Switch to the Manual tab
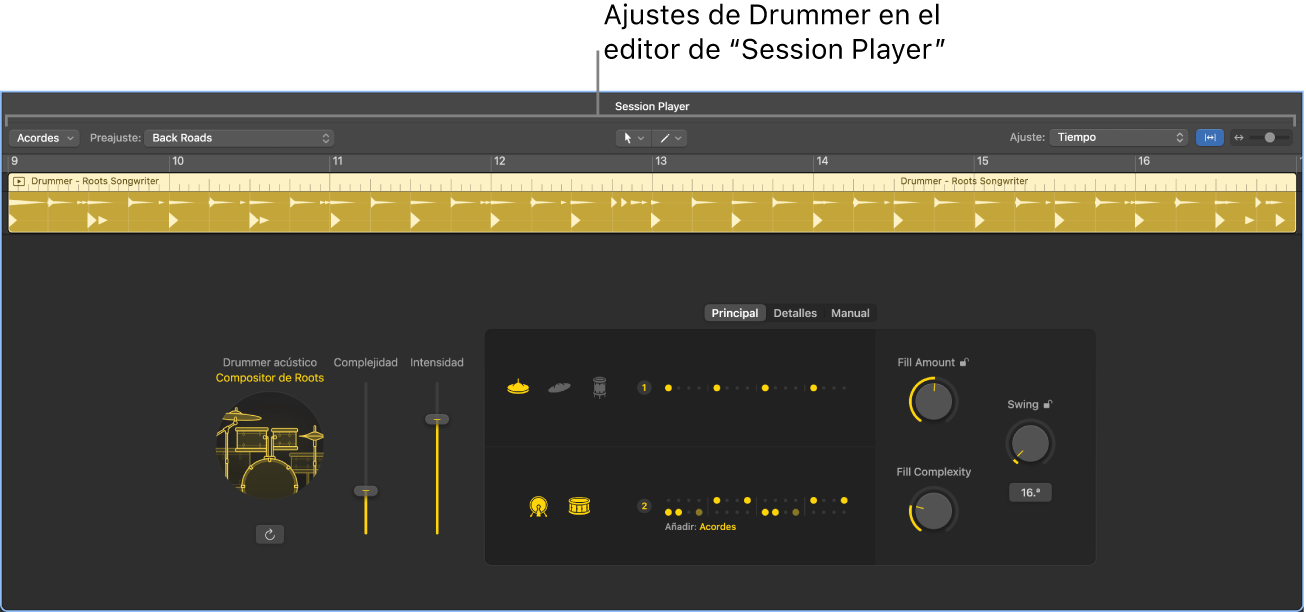This screenshot has height=612, width=1306. [x=849, y=312]
